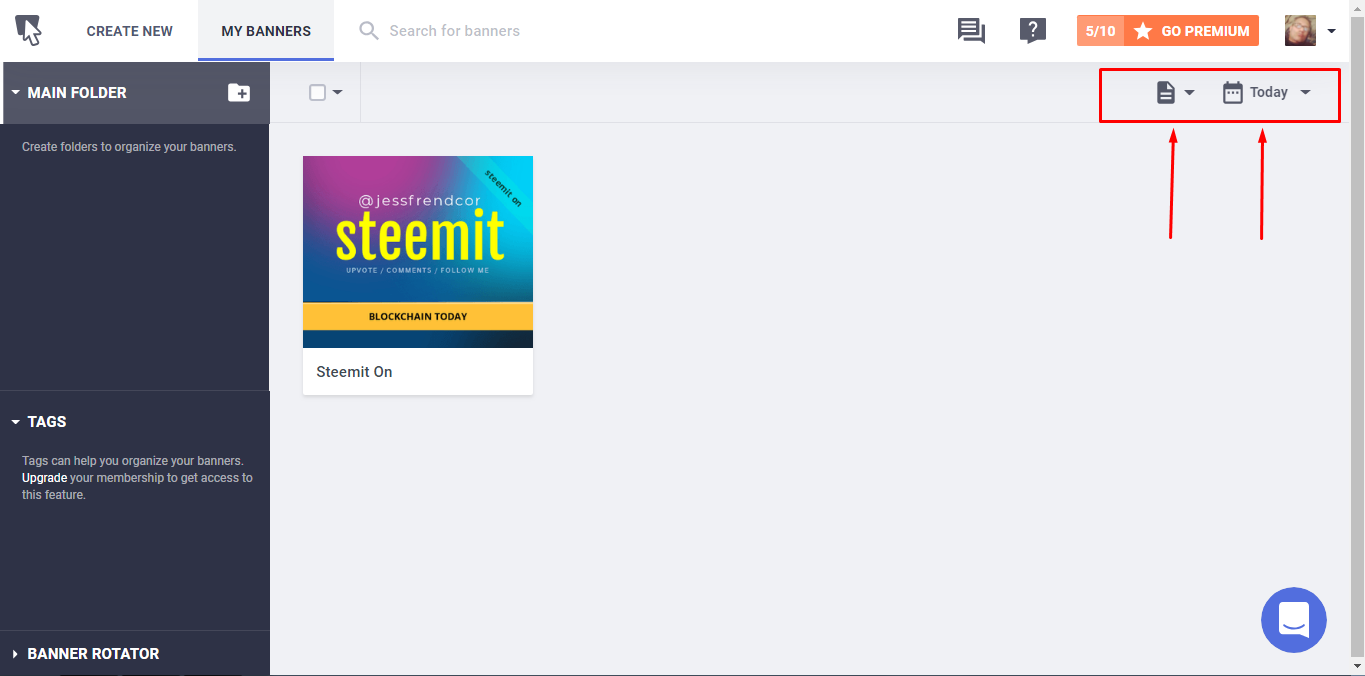Image resolution: width=1365 pixels, height=676 pixels.
Task: Click the user profile avatar
Action: click(1300, 31)
